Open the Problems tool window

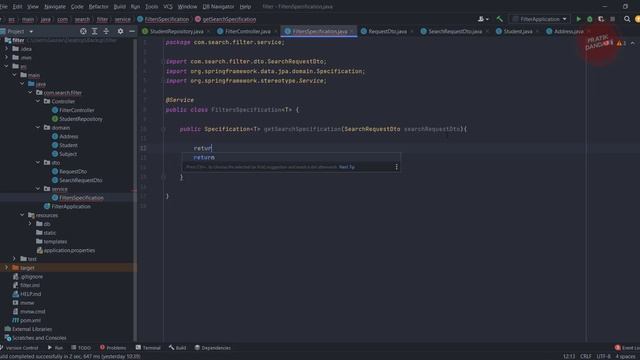(x=113, y=348)
